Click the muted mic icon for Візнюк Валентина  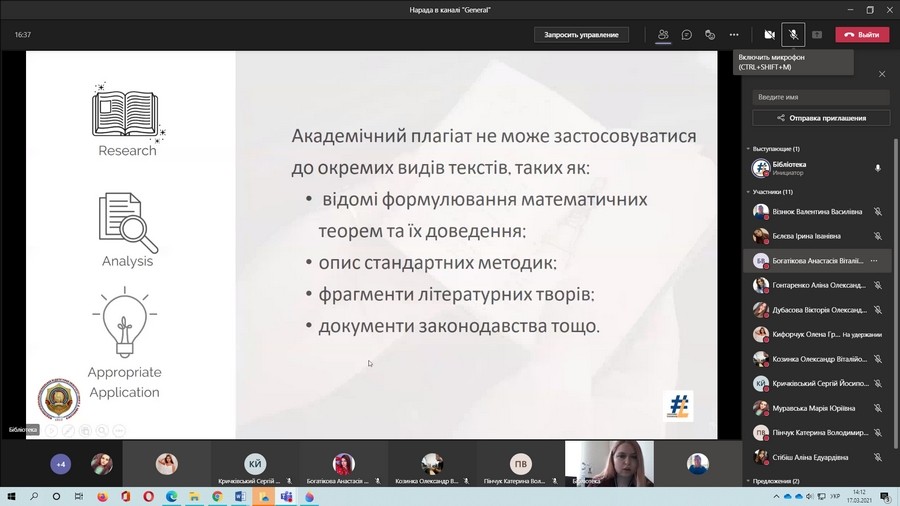877,211
